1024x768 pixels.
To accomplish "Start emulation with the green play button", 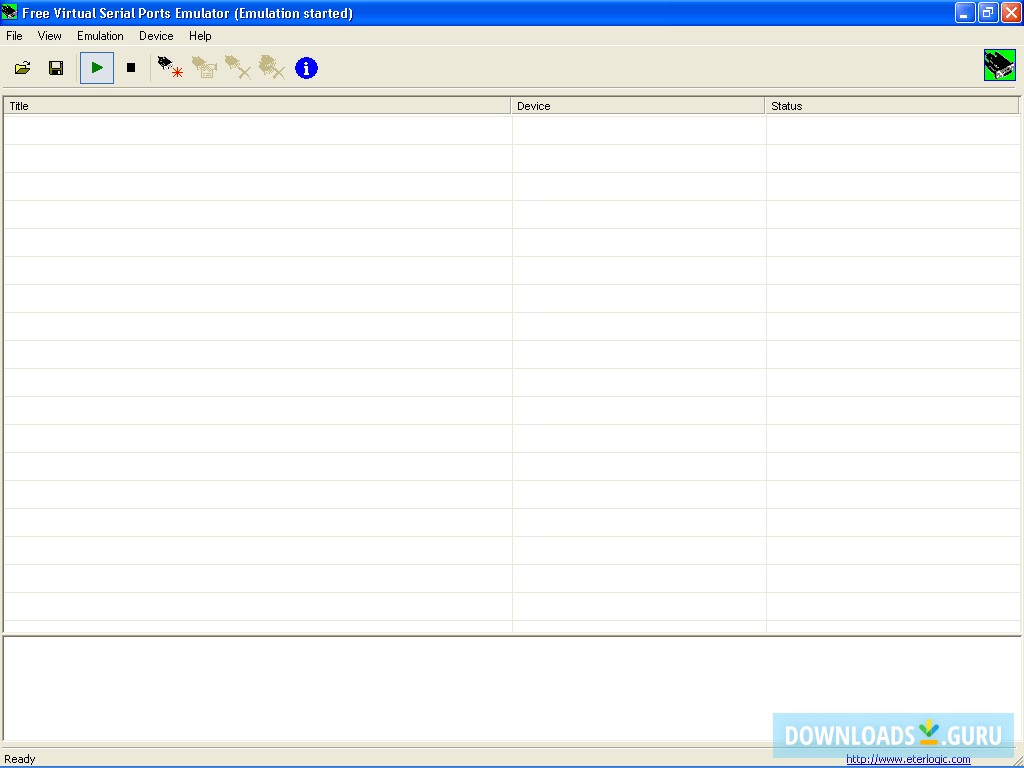I will coord(97,68).
